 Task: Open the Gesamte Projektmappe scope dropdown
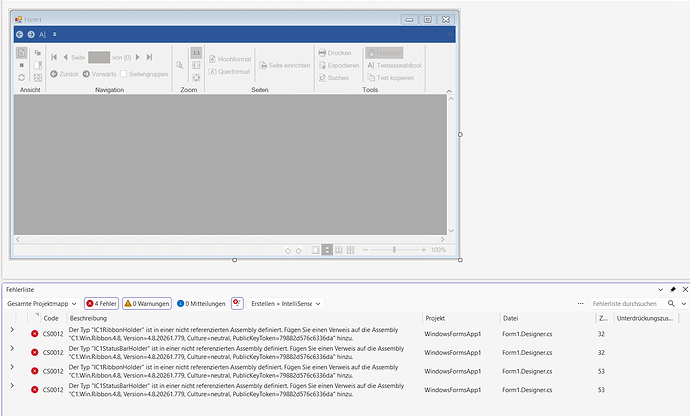click(x=42, y=304)
